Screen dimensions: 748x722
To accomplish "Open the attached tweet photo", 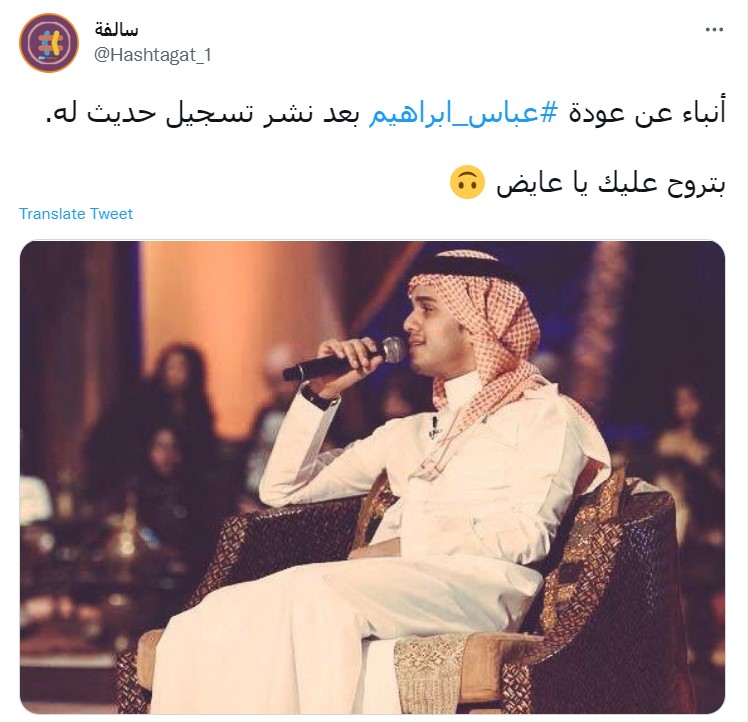I will (372, 477).
